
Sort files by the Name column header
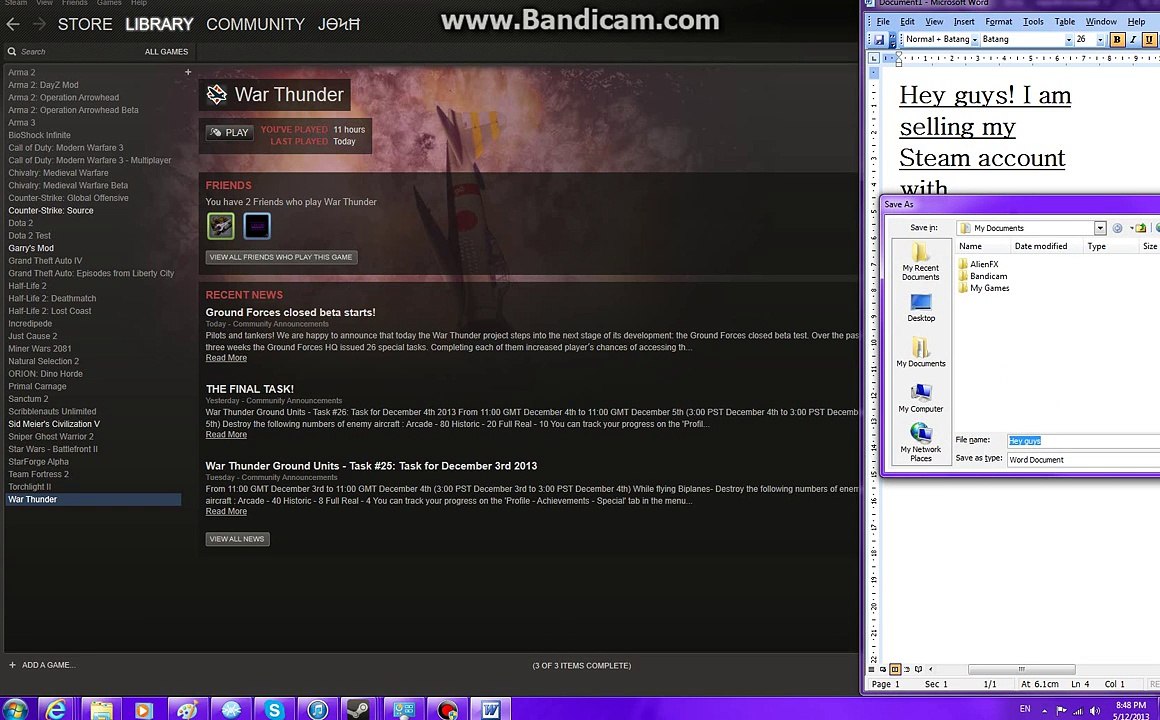(981, 246)
